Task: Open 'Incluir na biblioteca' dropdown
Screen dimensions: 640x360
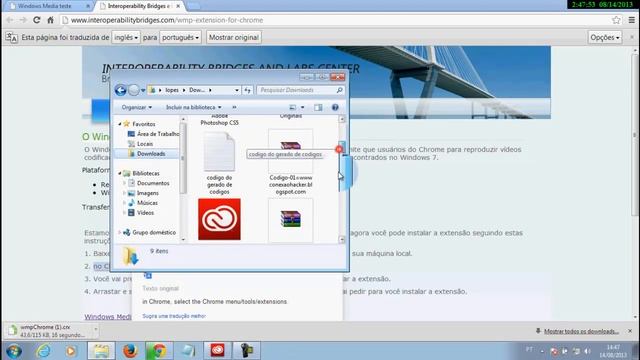Action: pyautogui.click(x=193, y=107)
